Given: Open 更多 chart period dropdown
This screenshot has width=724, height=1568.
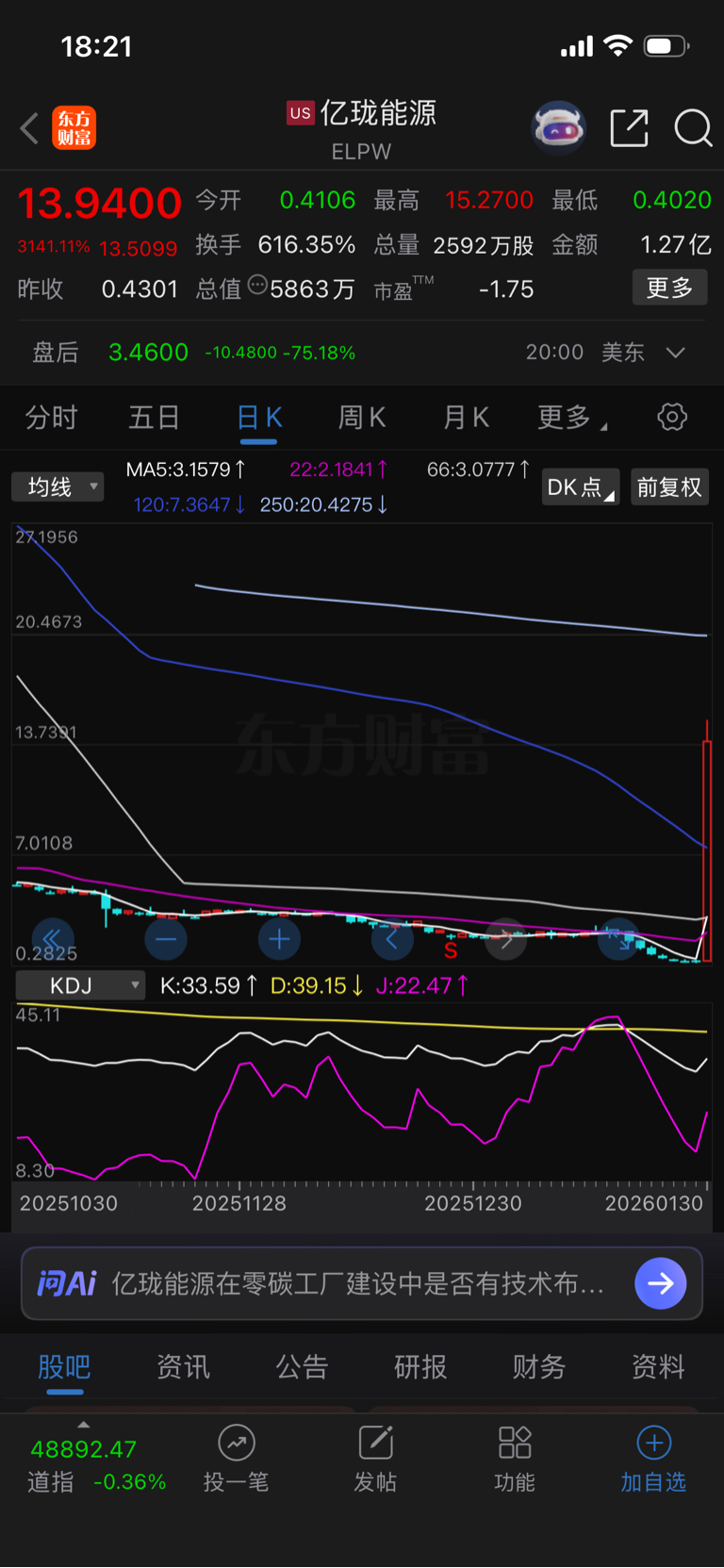Looking at the screenshot, I should pos(572,417).
